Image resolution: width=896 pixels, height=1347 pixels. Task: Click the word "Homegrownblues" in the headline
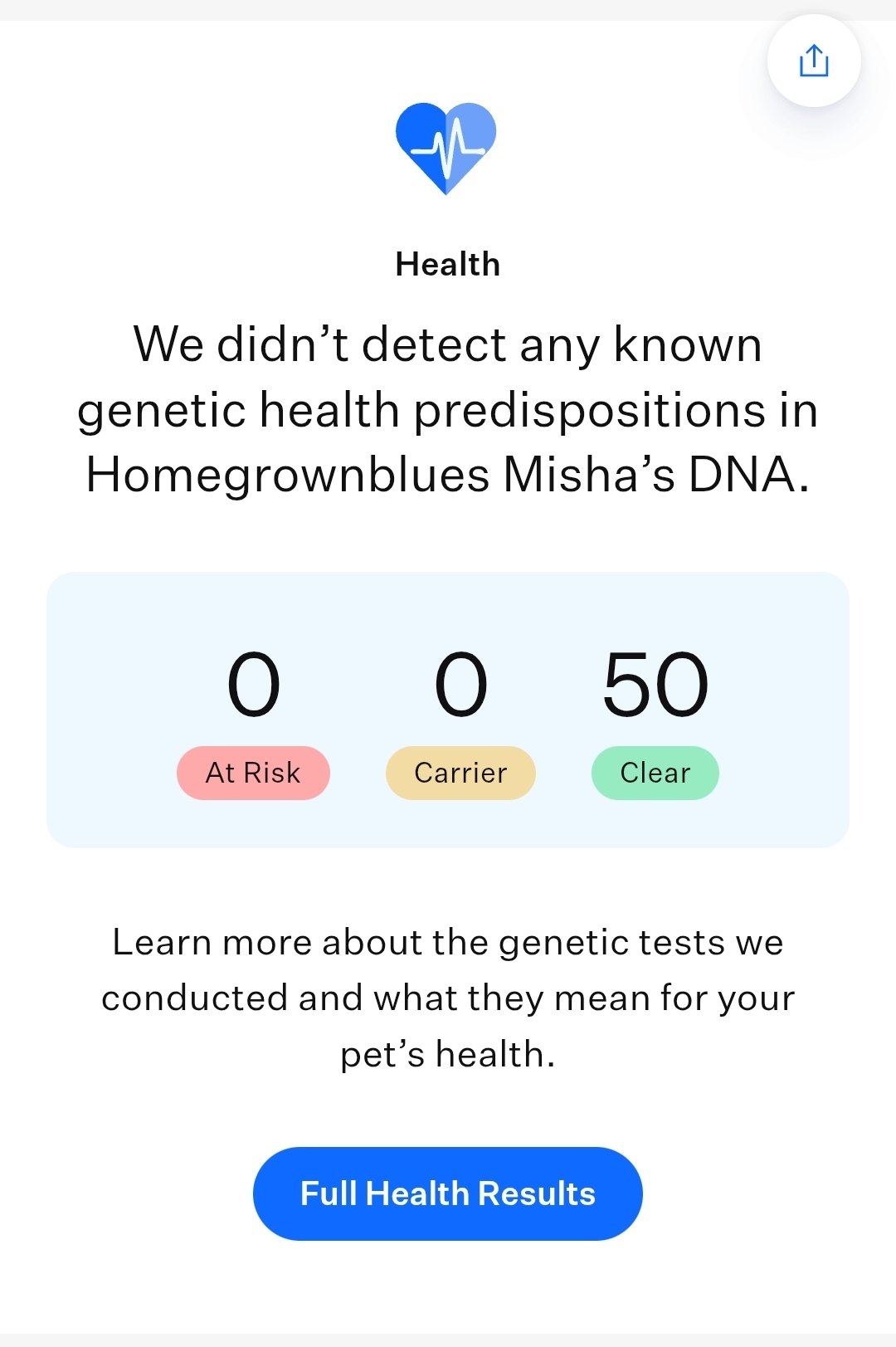pyautogui.click(x=288, y=475)
